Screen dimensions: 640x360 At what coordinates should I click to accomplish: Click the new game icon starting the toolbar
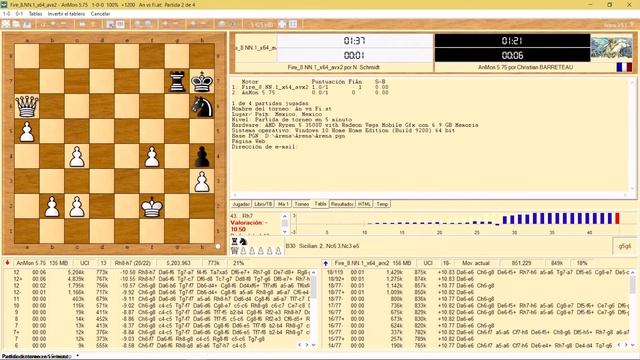pos(6,24)
